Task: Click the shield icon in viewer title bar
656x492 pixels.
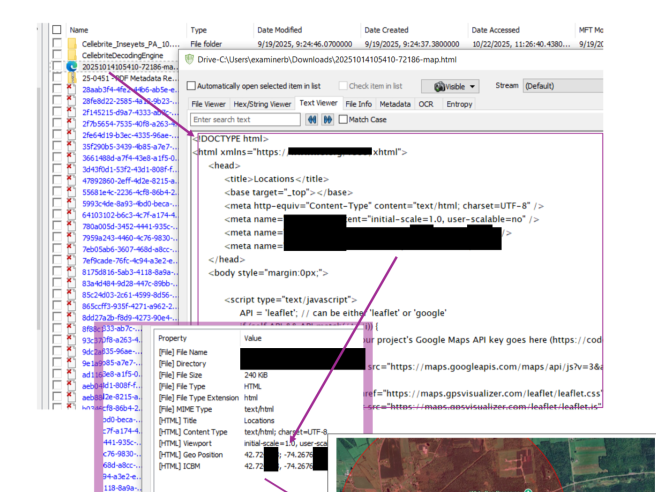Action: 191,60
